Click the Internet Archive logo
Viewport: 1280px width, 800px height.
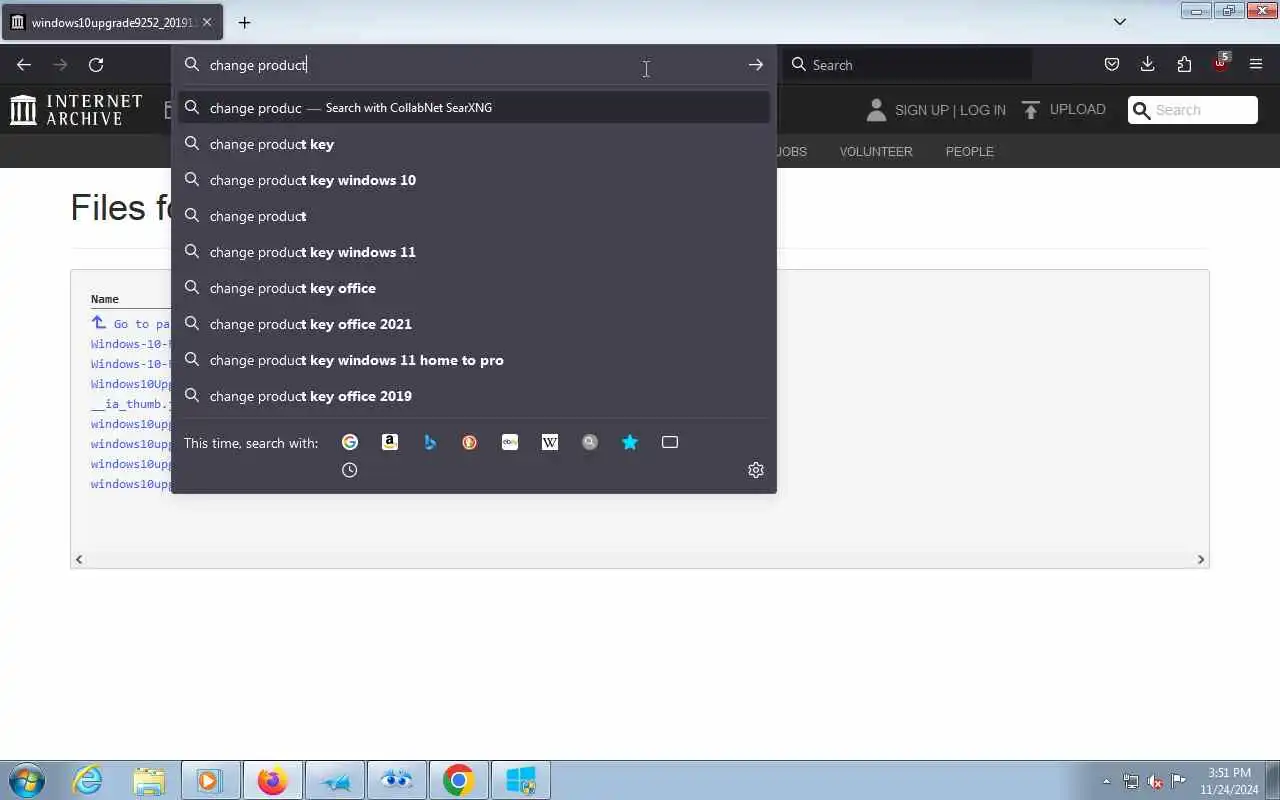(x=77, y=110)
